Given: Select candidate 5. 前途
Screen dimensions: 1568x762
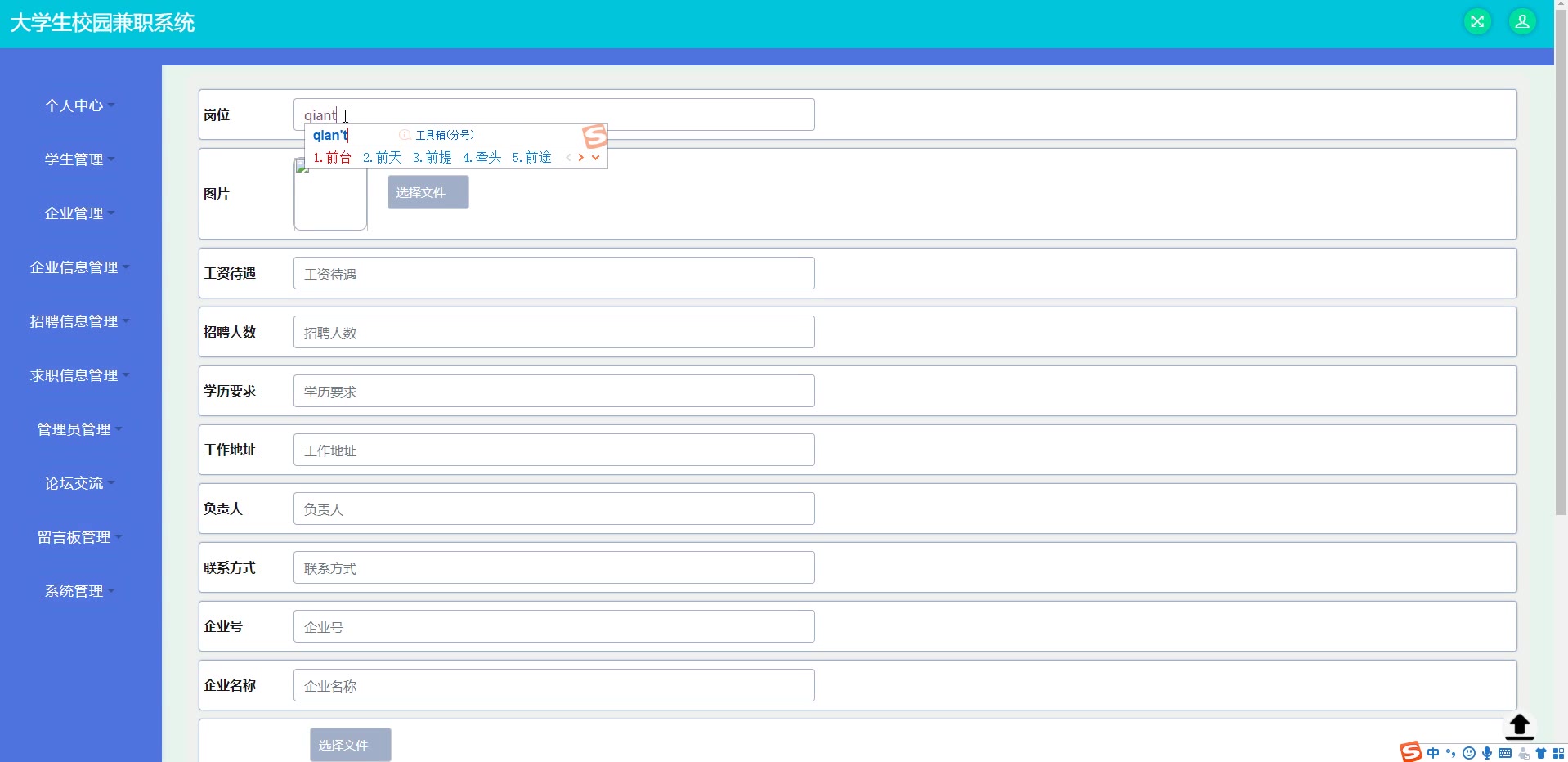Looking at the screenshot, I should 532,158.
